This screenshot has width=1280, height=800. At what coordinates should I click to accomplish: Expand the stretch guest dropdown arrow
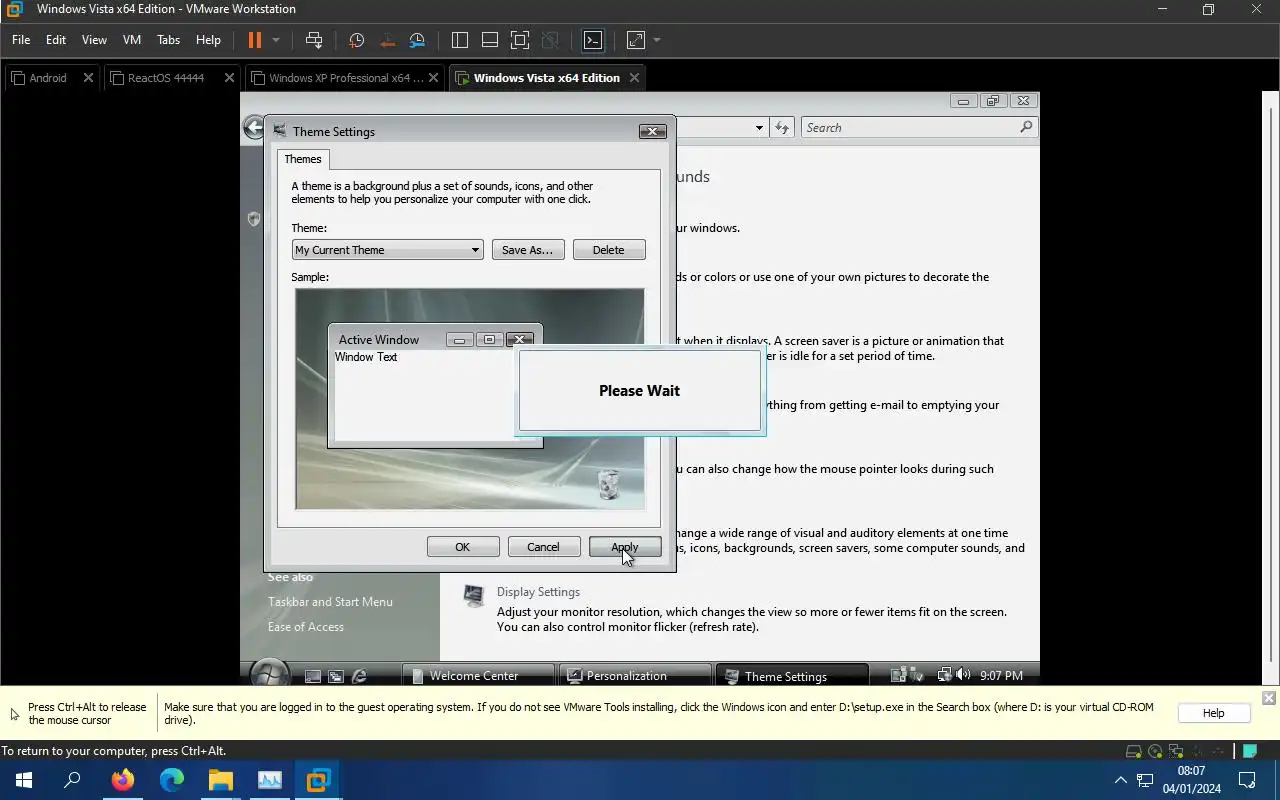657,40
